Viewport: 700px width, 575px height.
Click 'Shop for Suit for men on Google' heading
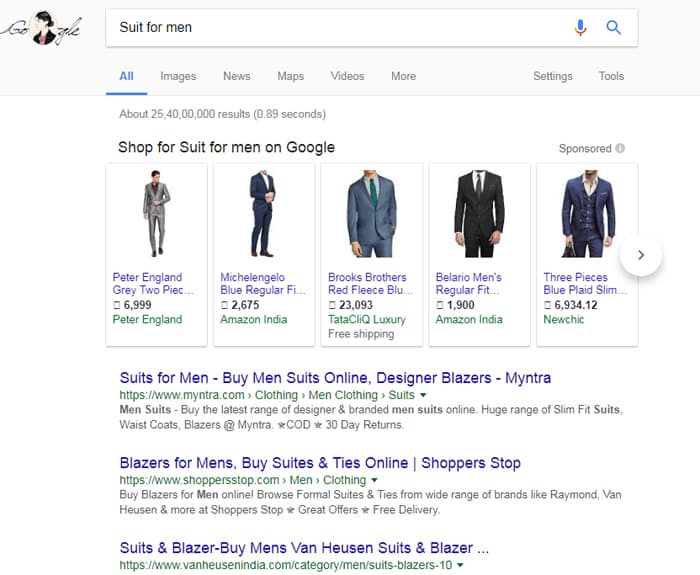pos(226,147)
